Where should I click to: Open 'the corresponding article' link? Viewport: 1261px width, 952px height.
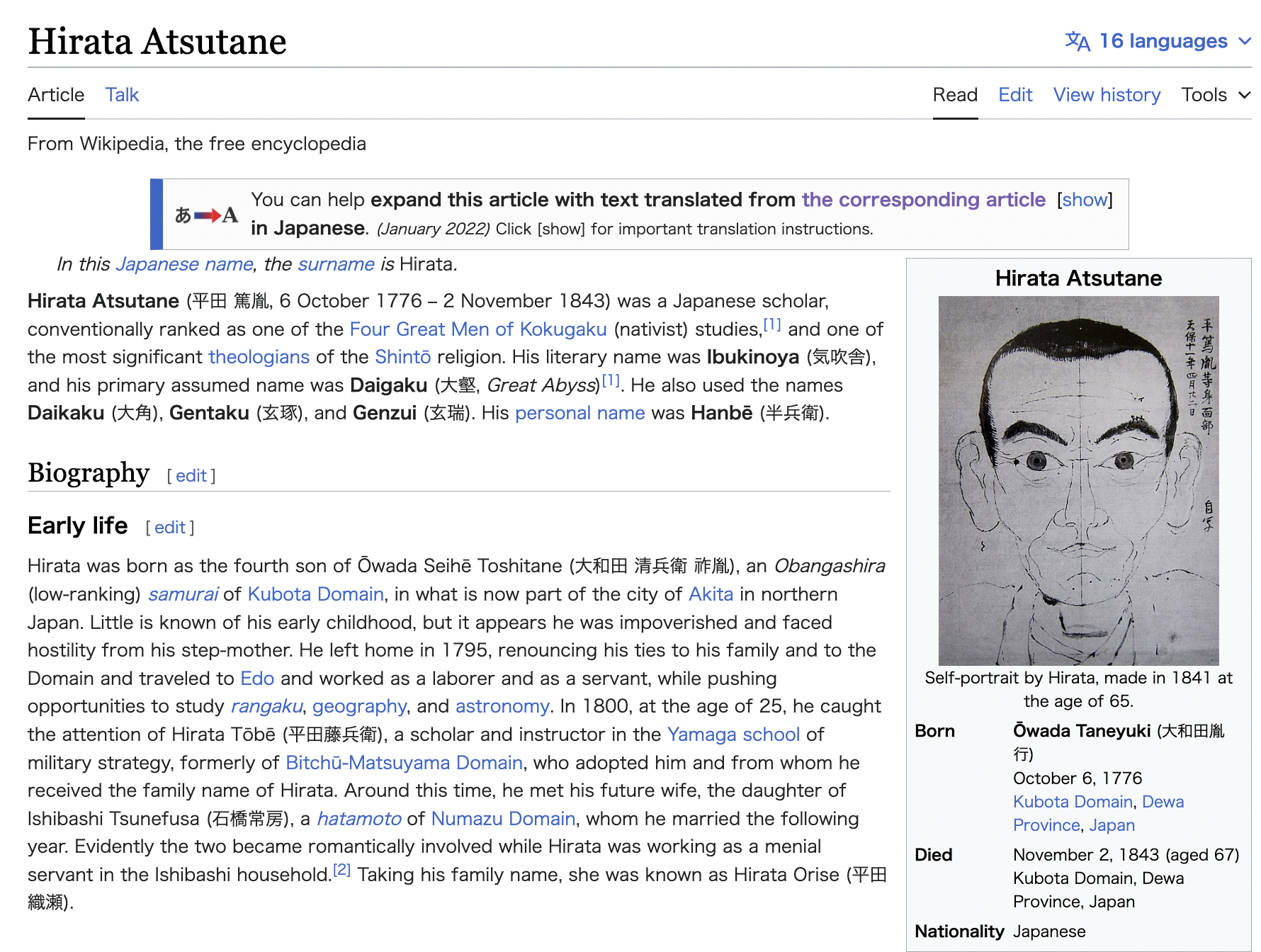coord(923,200)
